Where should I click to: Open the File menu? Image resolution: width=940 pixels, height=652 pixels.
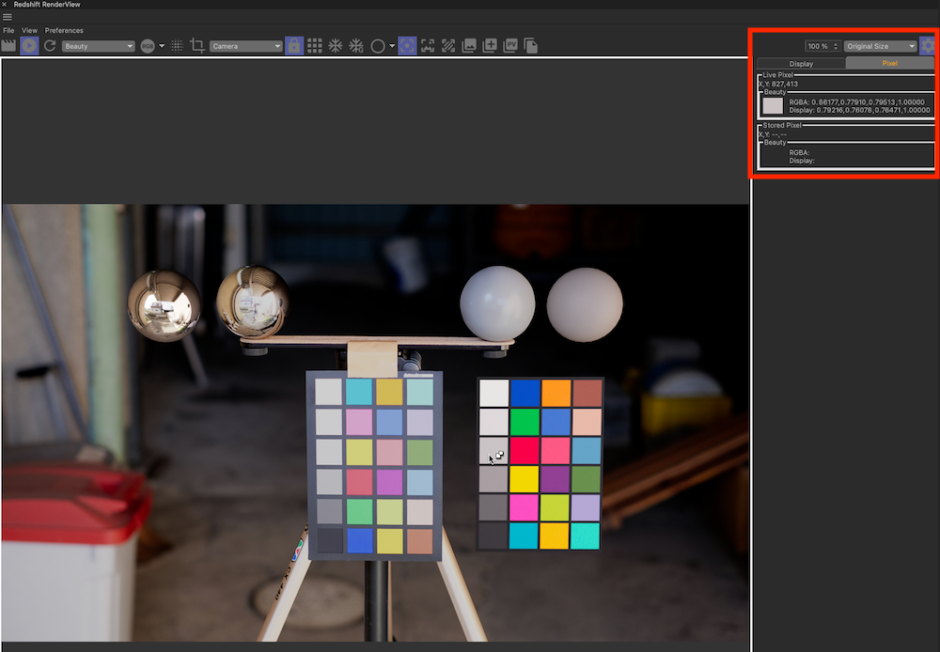coord(9,31)
